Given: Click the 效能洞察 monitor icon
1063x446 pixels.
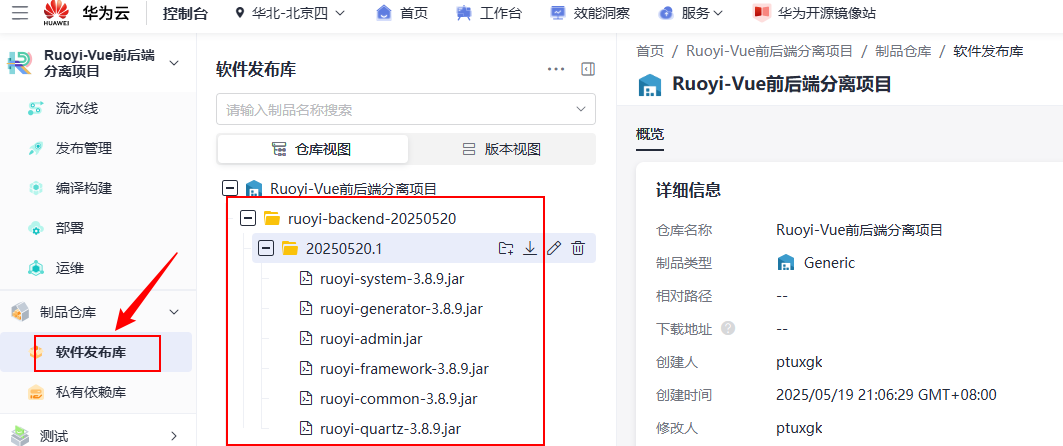Looking at the screenshot, I should click(558, 13).
